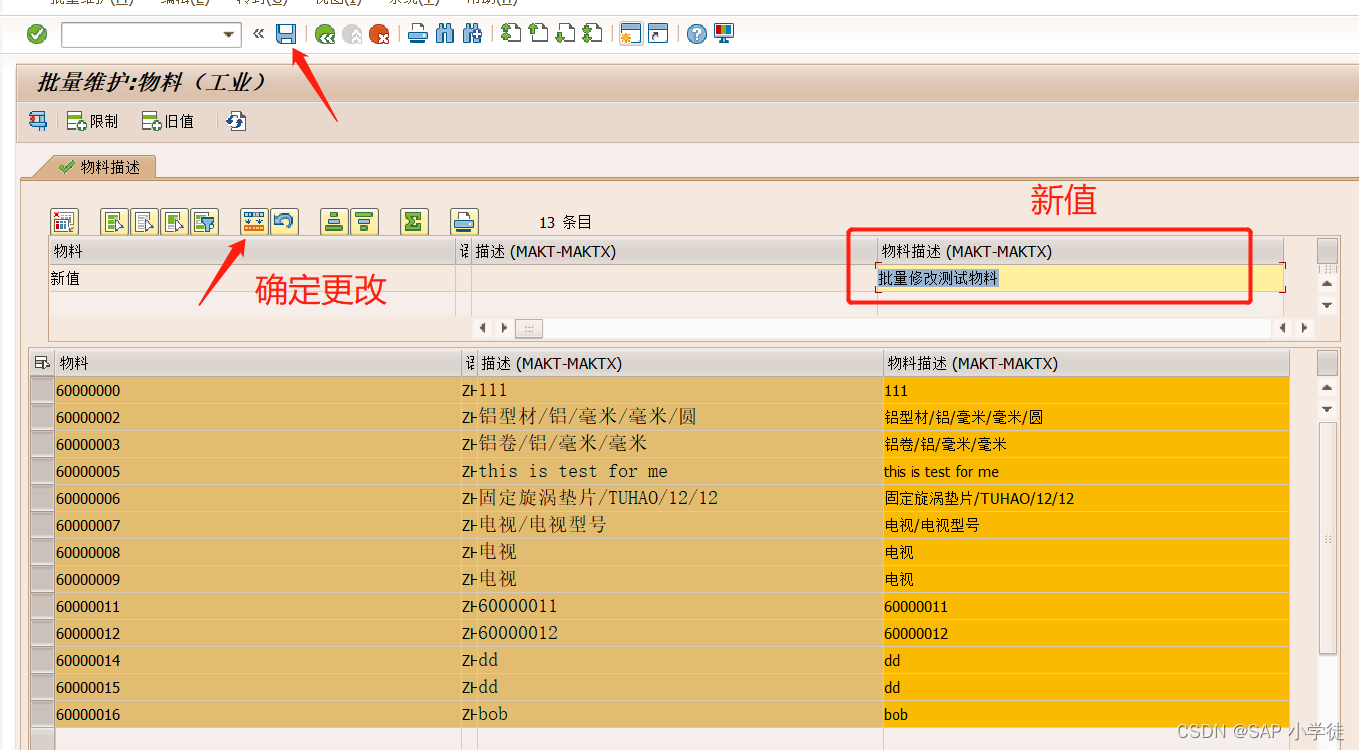This screenshot has height=750, width=1359.
Task: Save the changes with the Save disk icon
Action: pyautogui.click(x=287, y=33)
